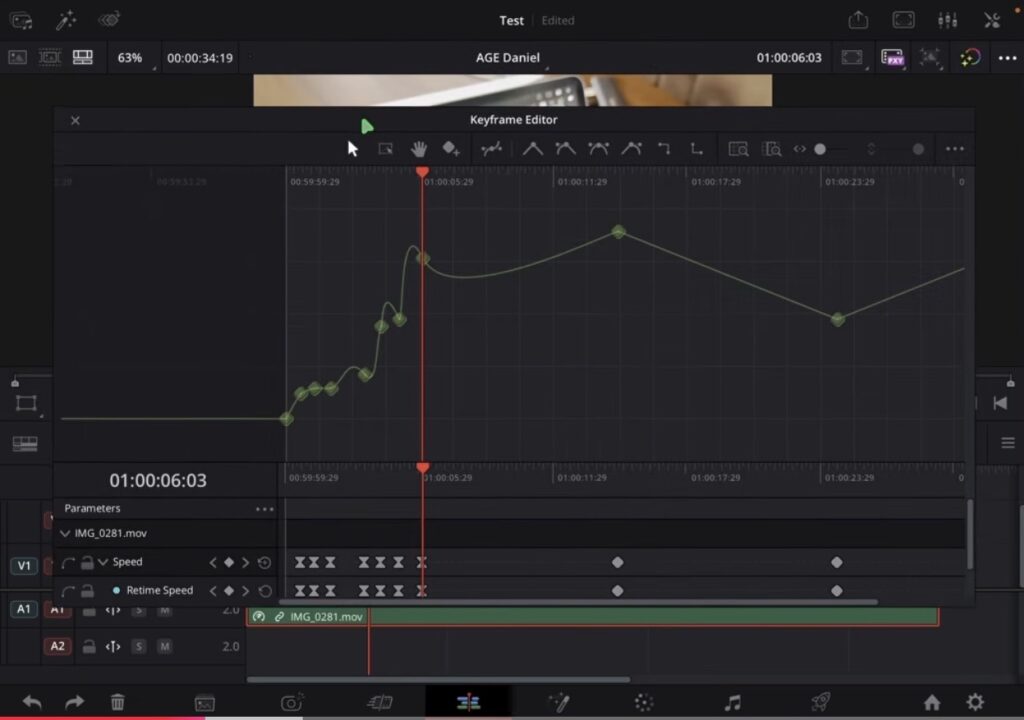
Task: Select the A1 track destination button
Action: tap(24, 609)
